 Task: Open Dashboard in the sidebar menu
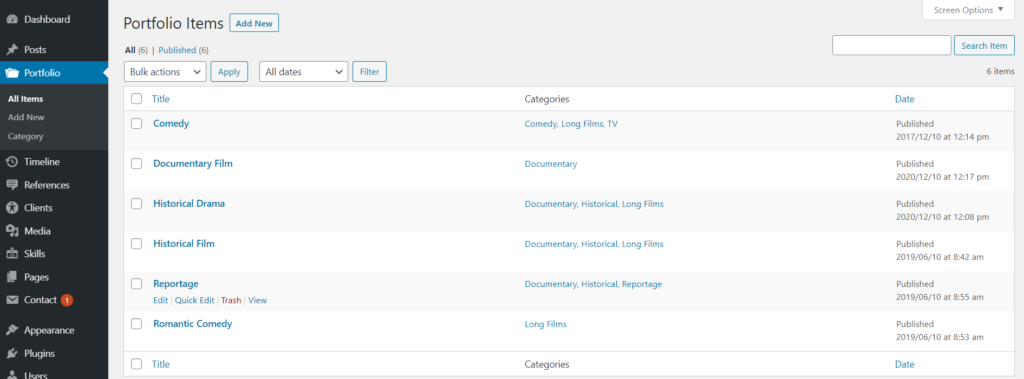(x=47, y=20)
